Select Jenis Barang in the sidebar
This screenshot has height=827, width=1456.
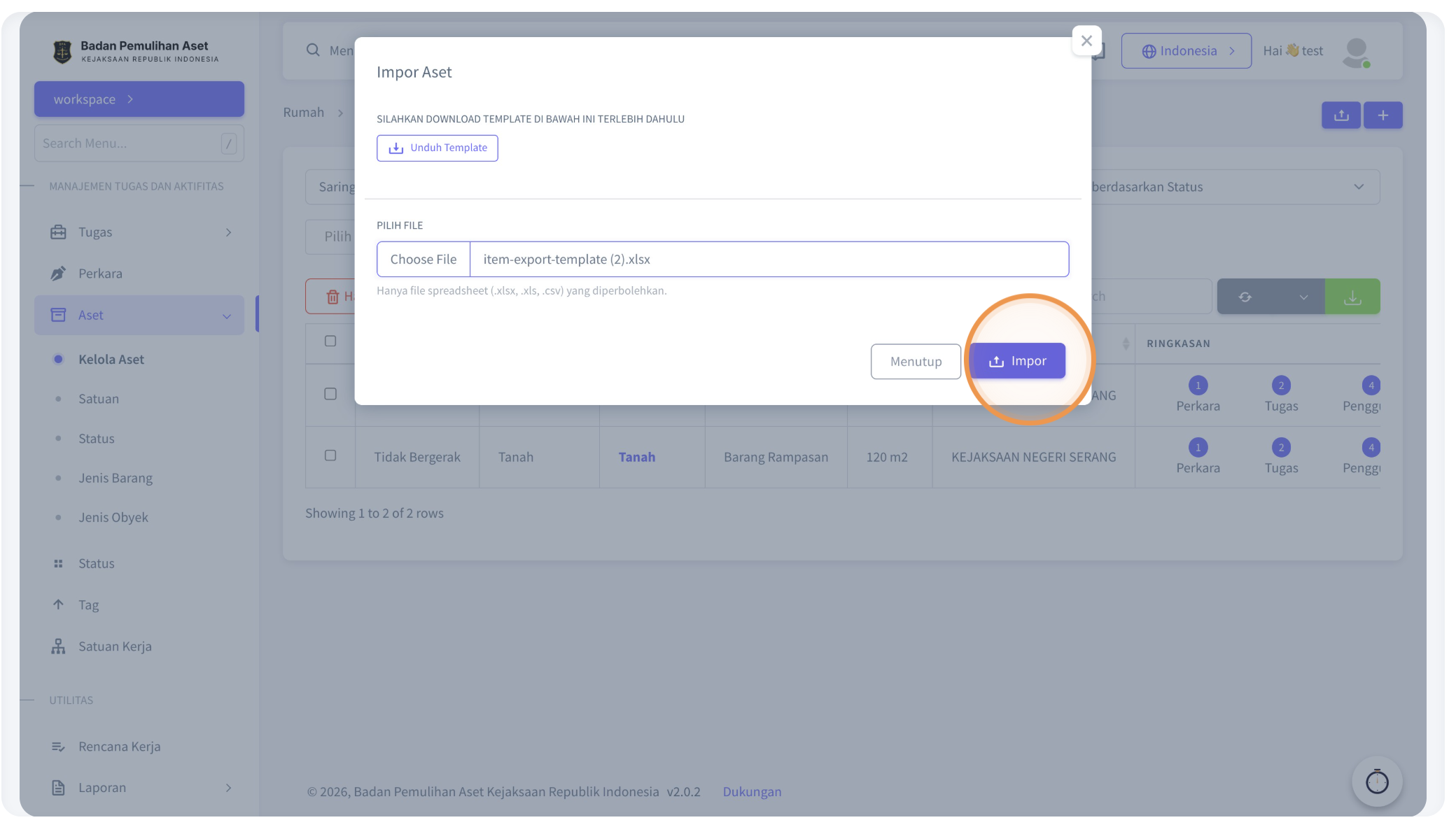click(115, 478)
